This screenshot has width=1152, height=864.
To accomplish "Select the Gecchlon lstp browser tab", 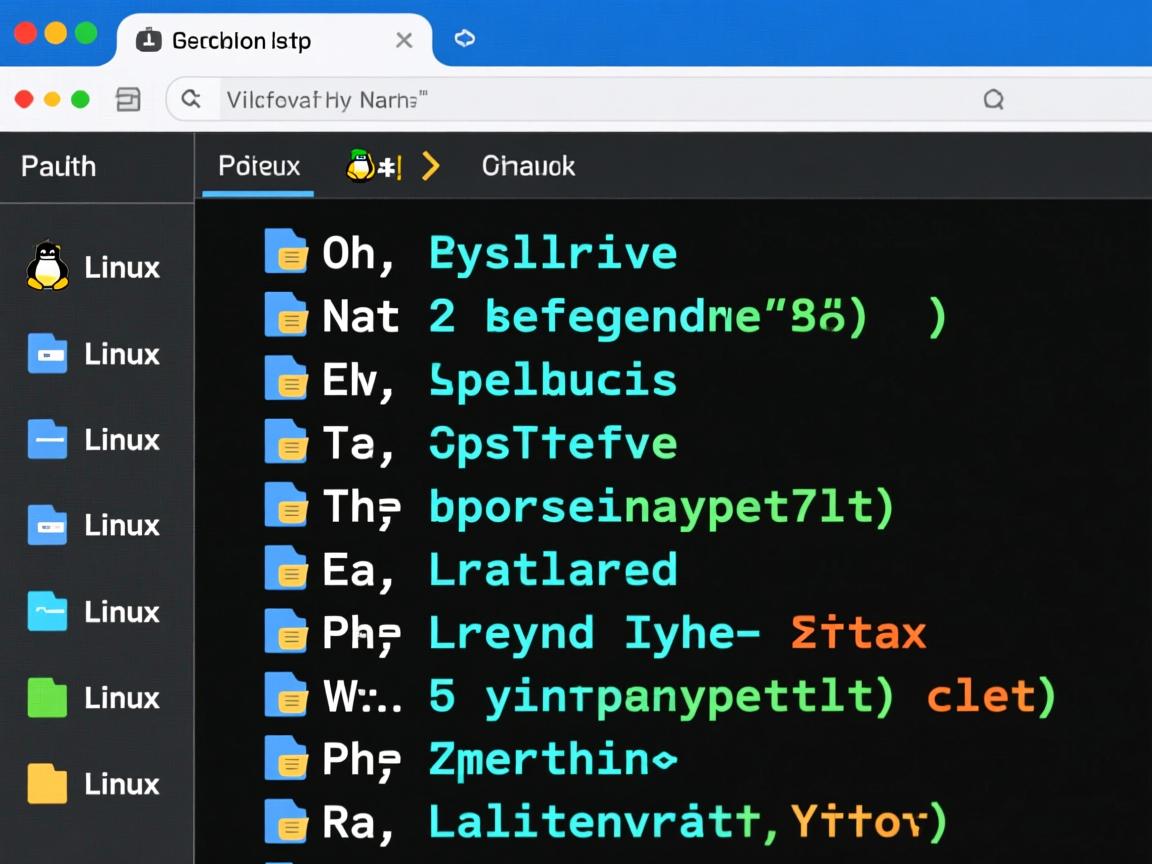I will tap(242, 41).
